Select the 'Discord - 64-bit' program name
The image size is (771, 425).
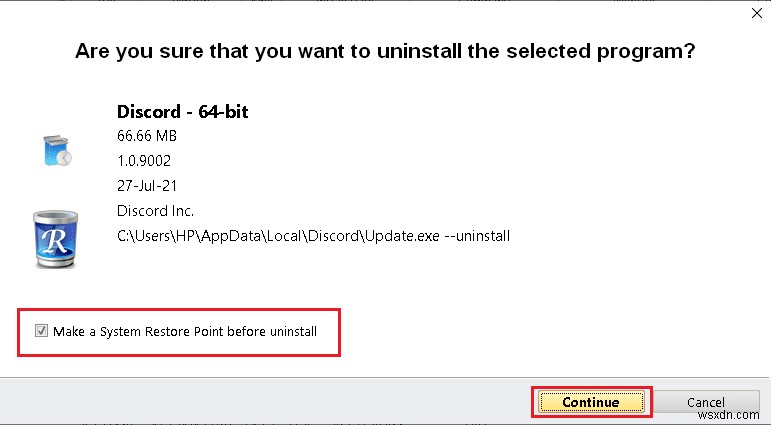tap(182, 111)
